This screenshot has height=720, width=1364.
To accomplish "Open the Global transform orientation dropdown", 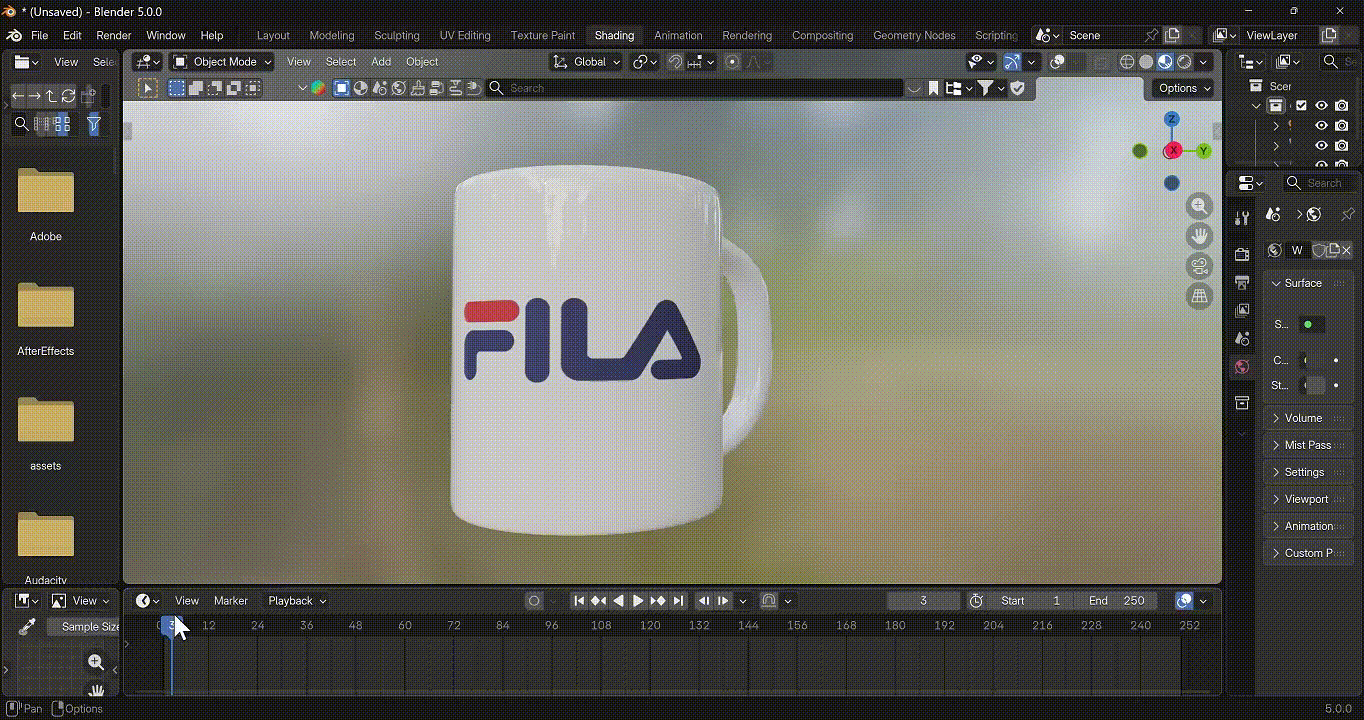I will [587, 62].
